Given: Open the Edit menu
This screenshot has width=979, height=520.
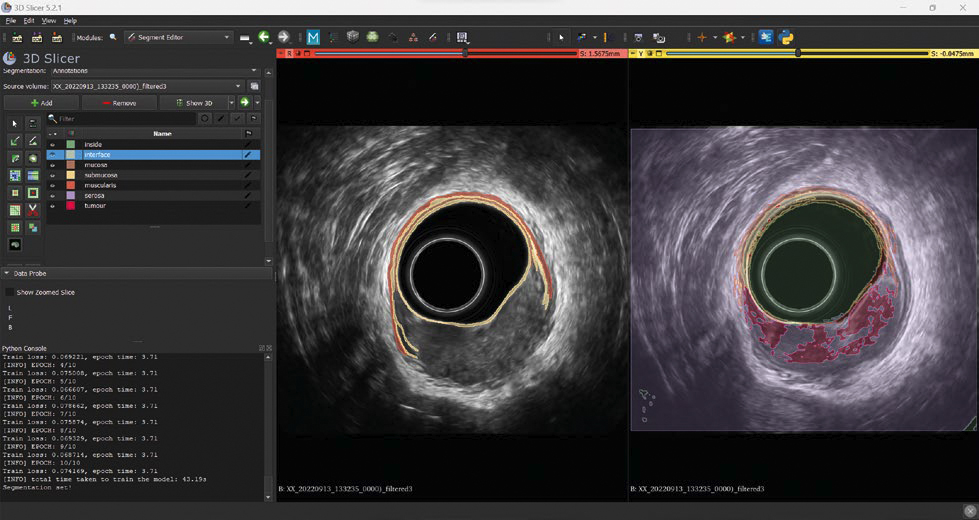Looking at the screenshot, I should coord(29,21).
